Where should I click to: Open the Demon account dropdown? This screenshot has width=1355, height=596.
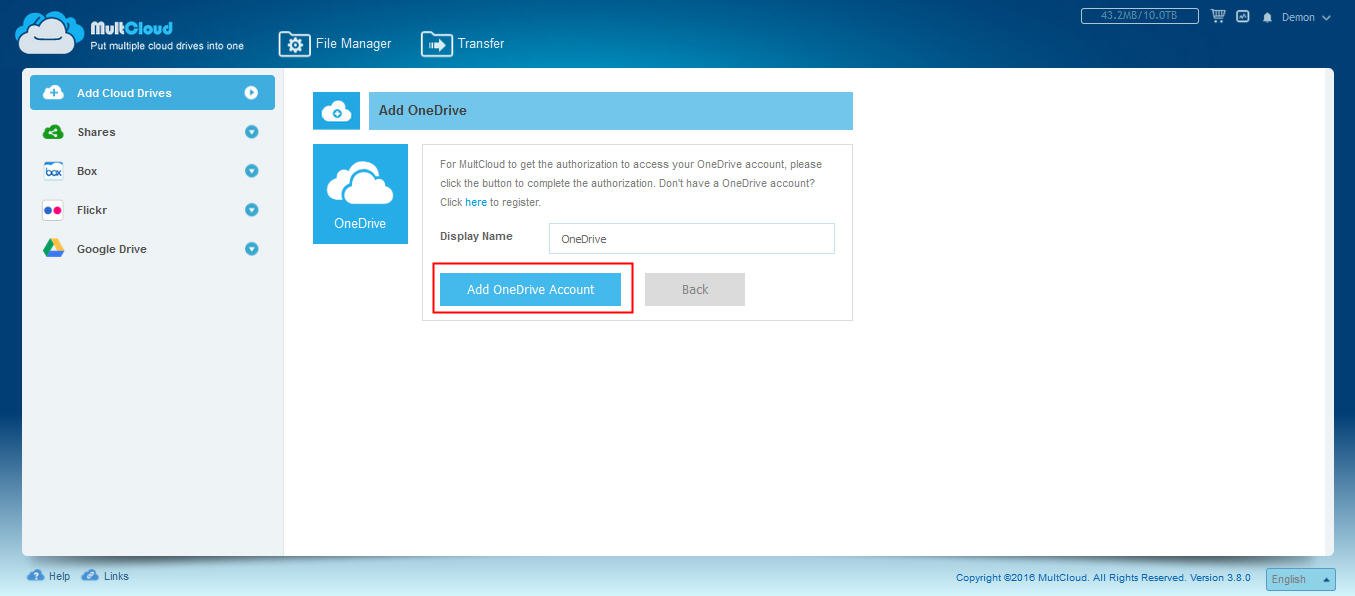point(1306,18)
